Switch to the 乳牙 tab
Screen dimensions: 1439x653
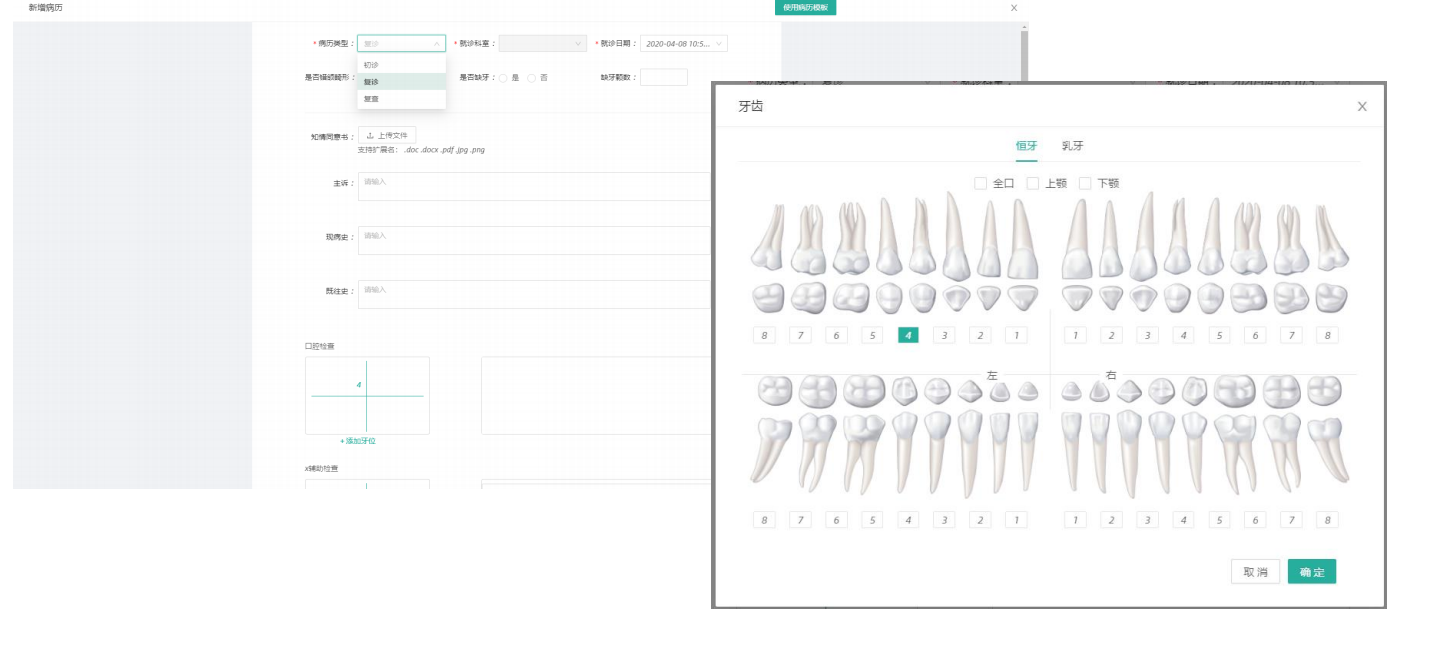(x=1072, y=146)
